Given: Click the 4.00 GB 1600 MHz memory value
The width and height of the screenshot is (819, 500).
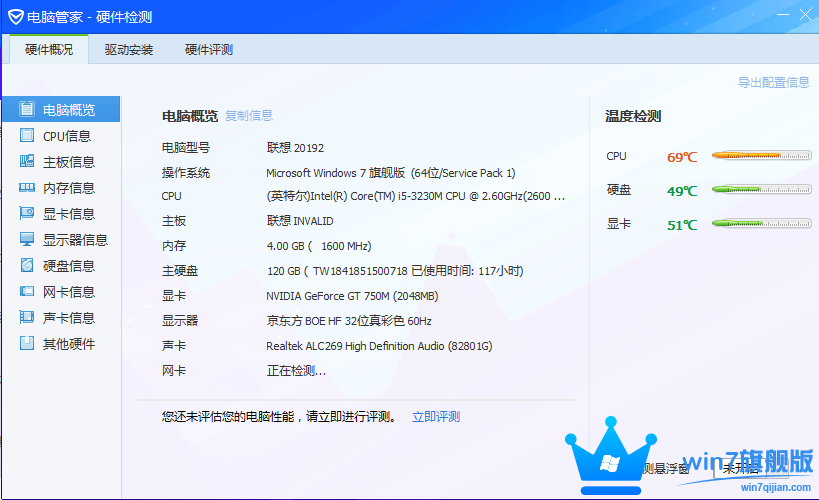Looking at the screenshot, I should tap(319, 246).
